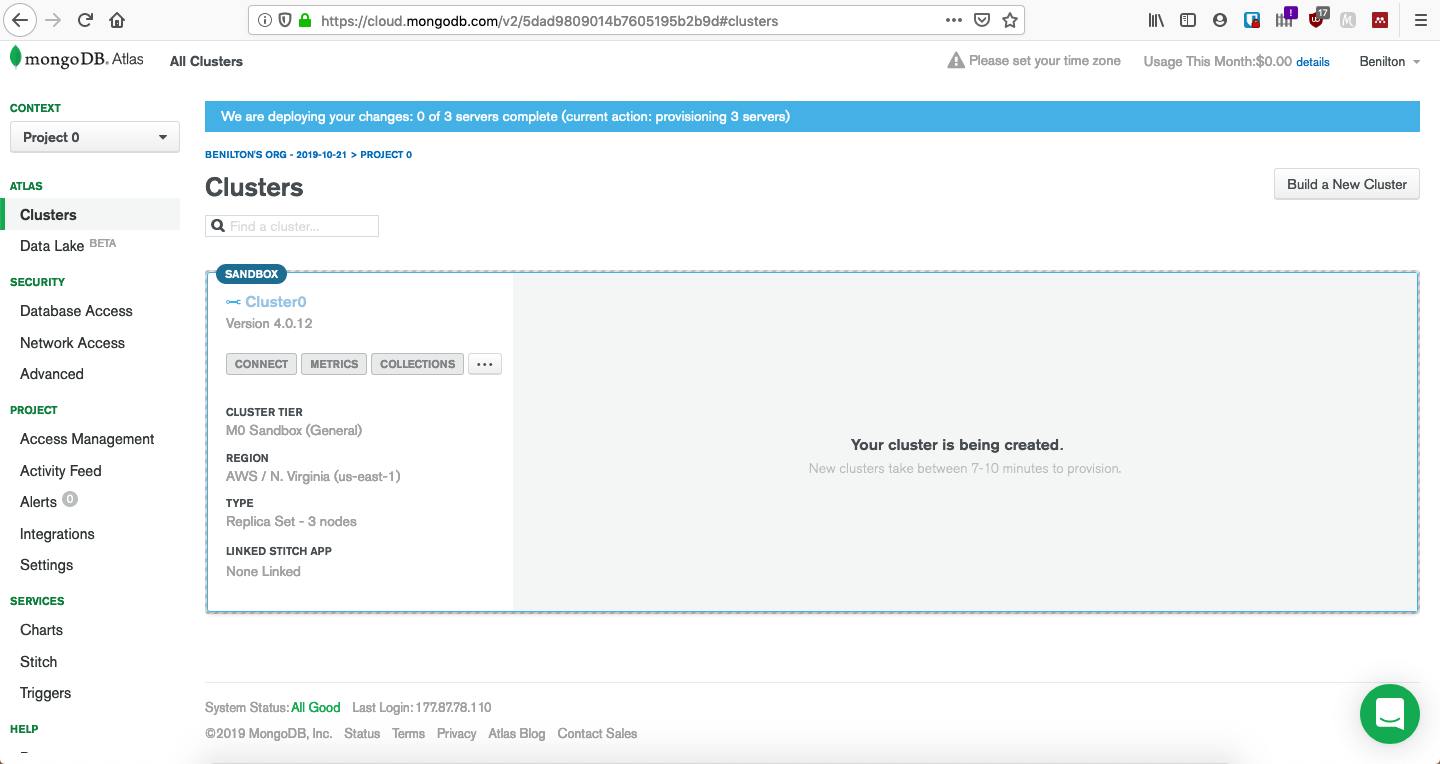1440x764 pixels.
Task: Open page actions three-dot menu in address bar
Action: pos(954,20)
